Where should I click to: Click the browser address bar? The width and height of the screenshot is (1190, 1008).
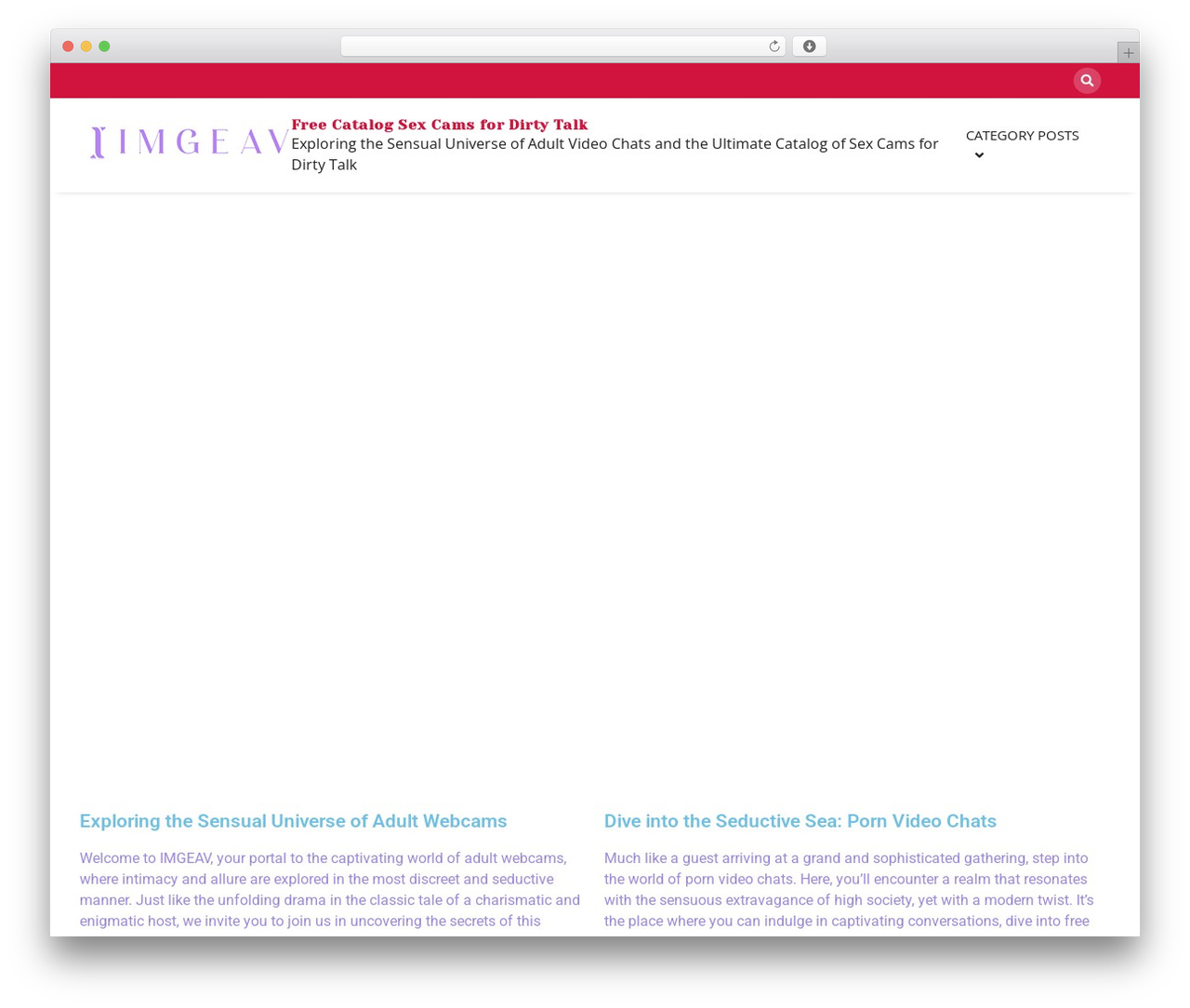pos(563,46)
